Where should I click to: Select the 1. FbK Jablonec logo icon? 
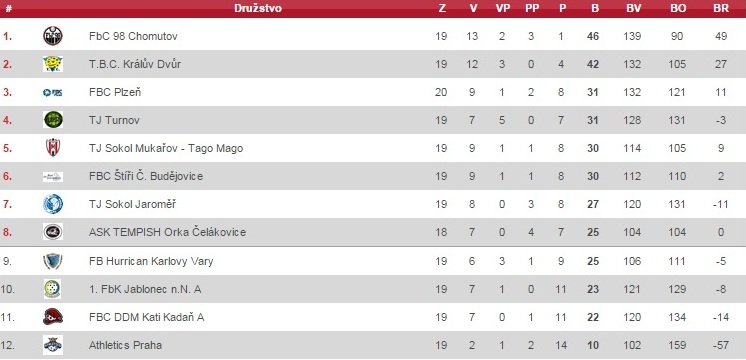[53, 289]
